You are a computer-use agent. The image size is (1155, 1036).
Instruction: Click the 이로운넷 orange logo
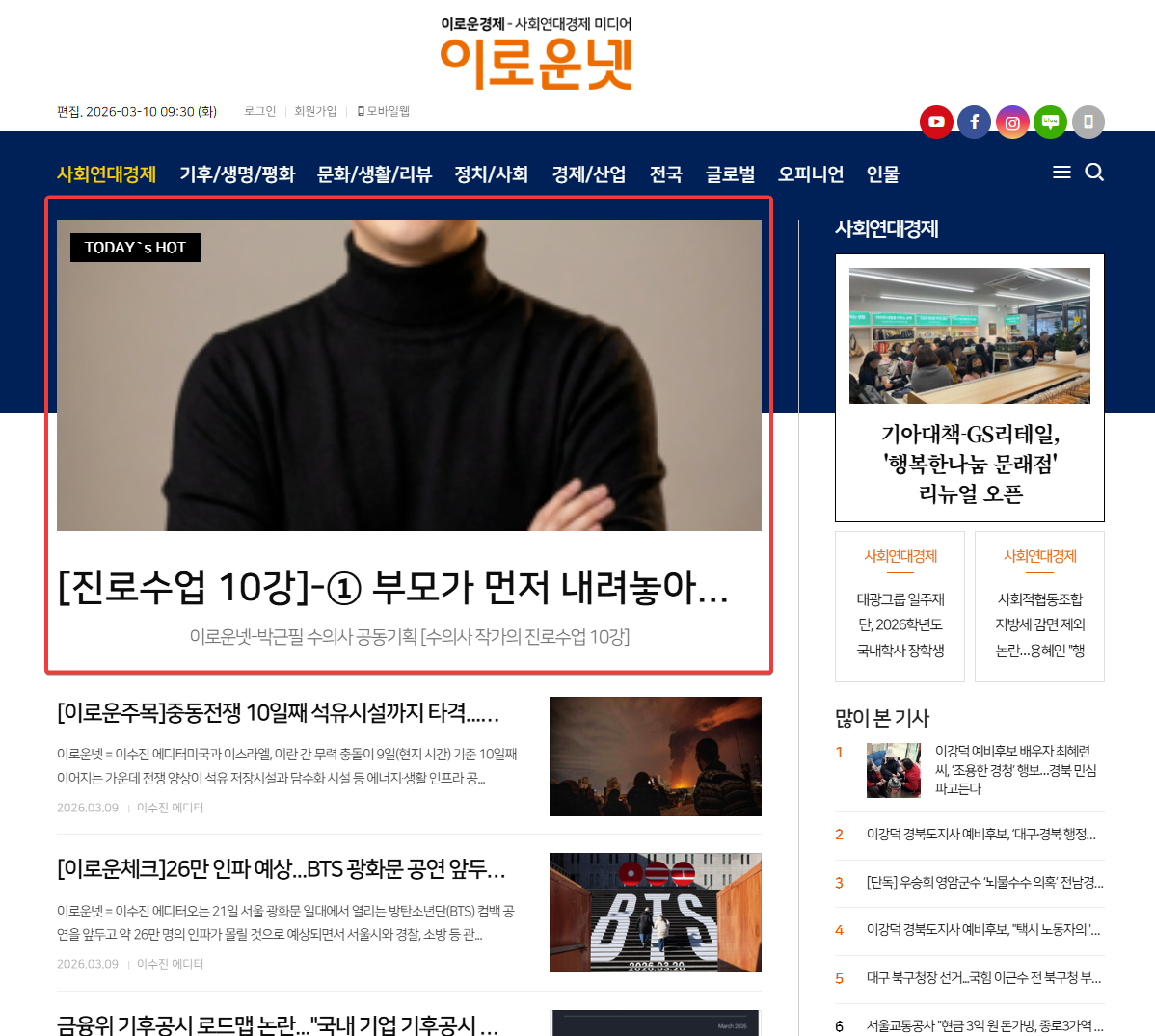pos(535,64)
